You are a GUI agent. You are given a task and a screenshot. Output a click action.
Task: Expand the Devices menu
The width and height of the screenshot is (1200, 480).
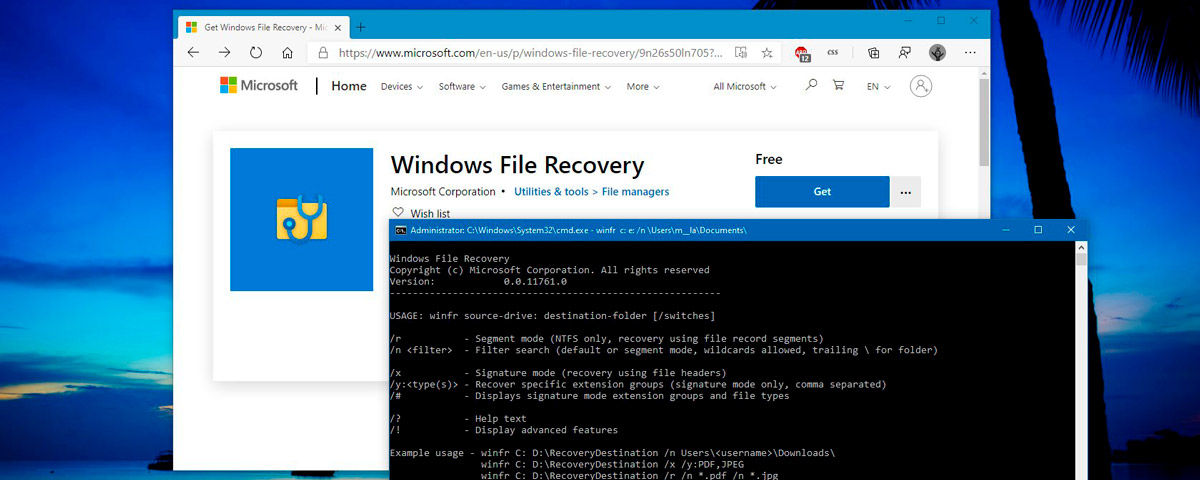(402, 87)
